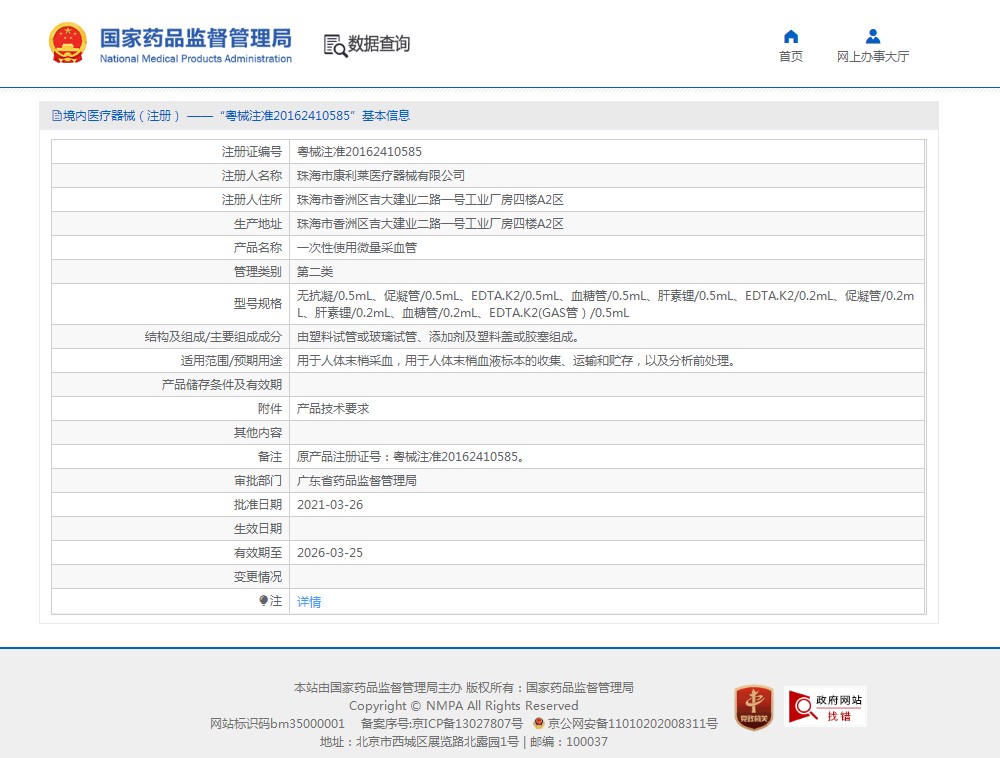The height and width of the screenshot is (758, 1000).
Task: Click the 型号规格 value text
Action: pos(605,304)
